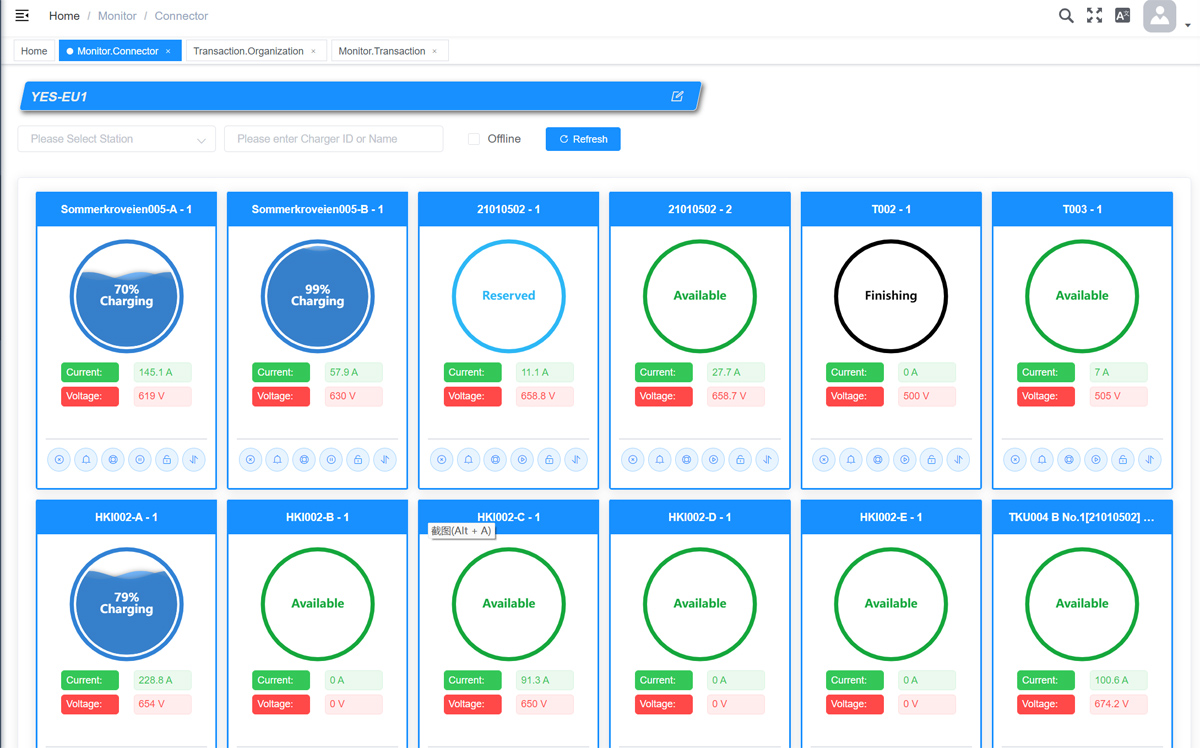Click play icon on T002 - 1 card
The height and width of the screenshot is (748, 1200).
click(x=905, y=460)
